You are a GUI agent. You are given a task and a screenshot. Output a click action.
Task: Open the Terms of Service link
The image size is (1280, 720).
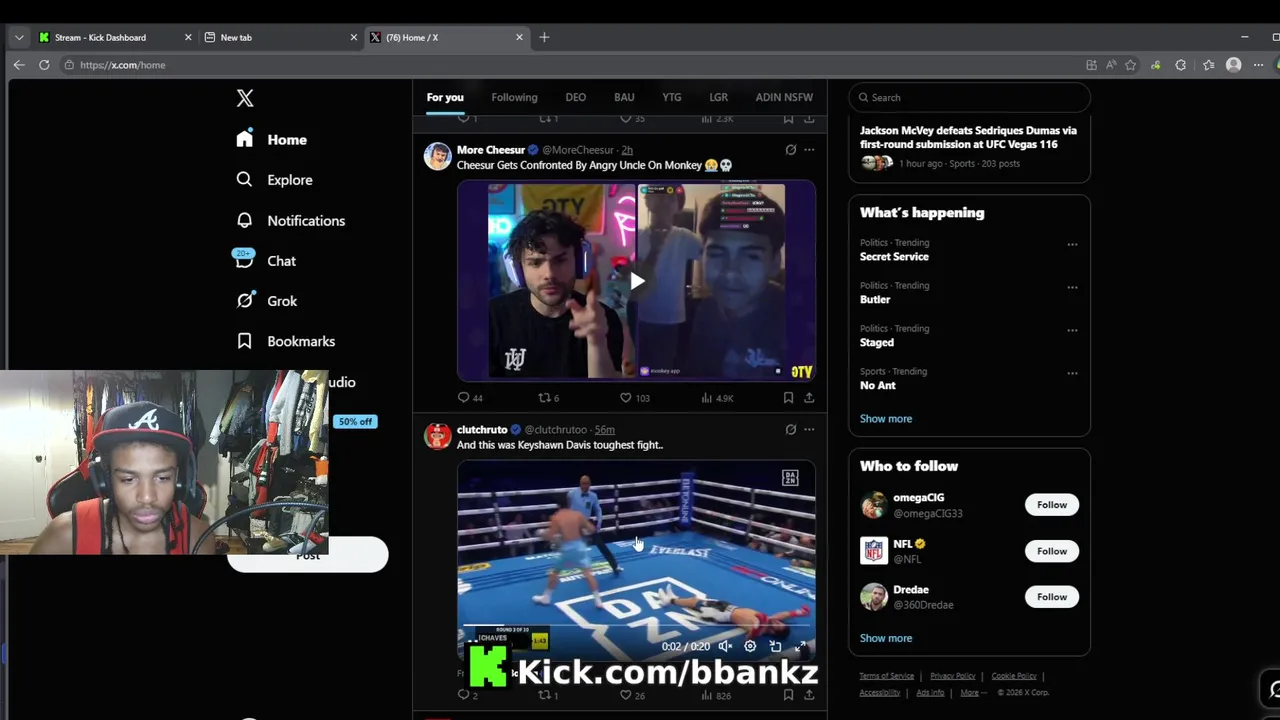[887, 676]
